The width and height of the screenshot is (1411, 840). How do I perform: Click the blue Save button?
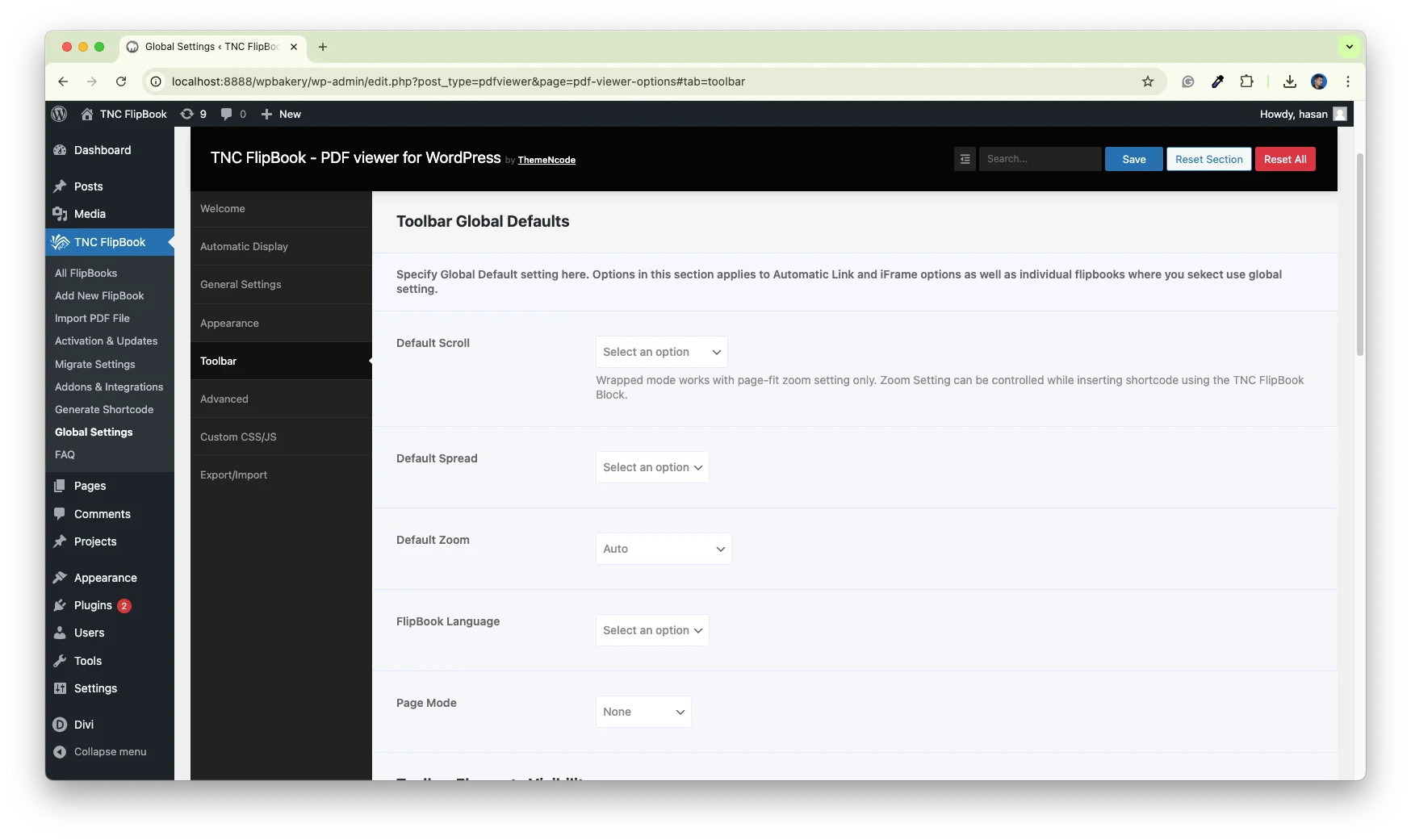(x=1133, y=159)
